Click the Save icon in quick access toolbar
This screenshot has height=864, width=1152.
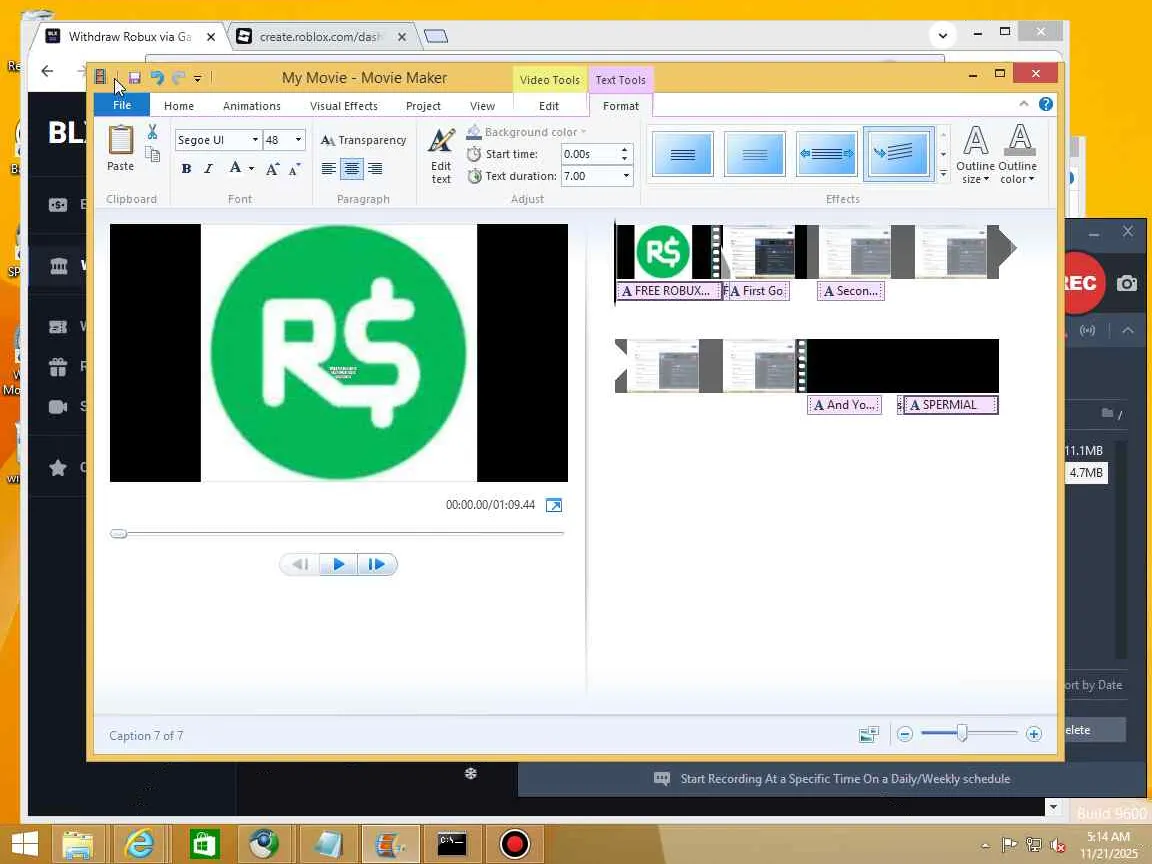(134, 77)
